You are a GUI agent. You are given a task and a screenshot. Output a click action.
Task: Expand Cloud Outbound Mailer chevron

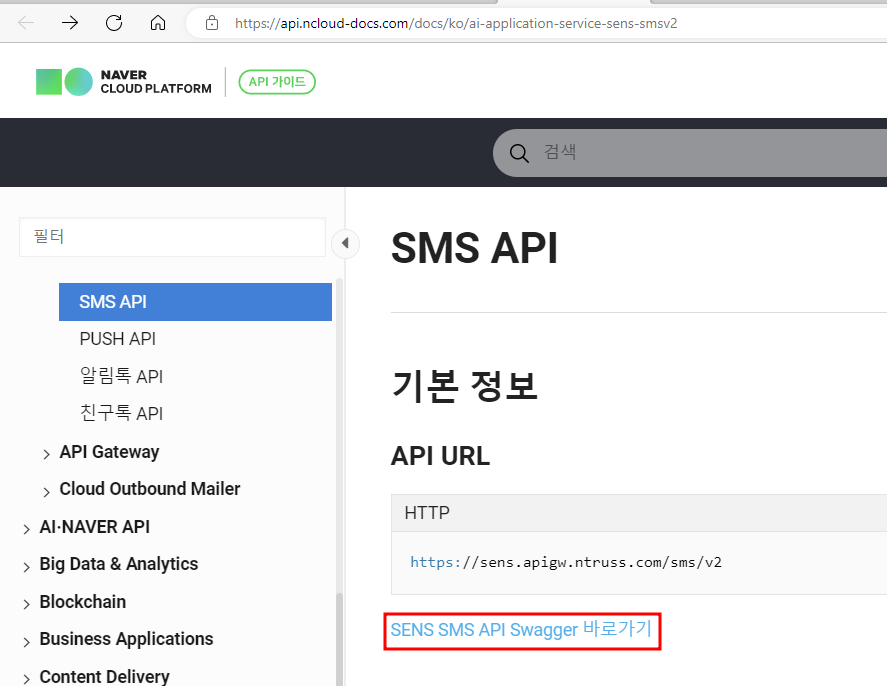click(46, 492)
